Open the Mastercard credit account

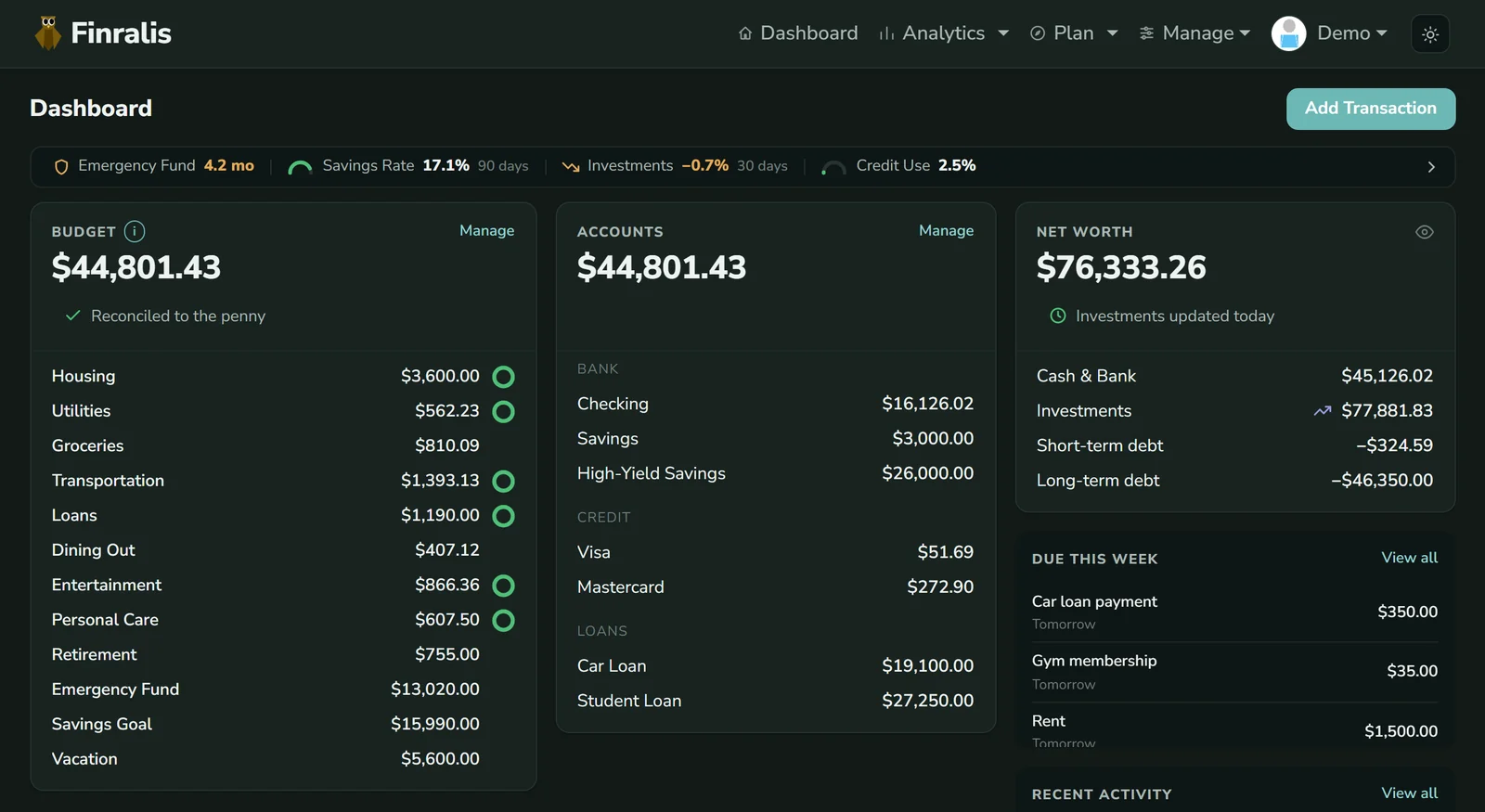point(775,587)
